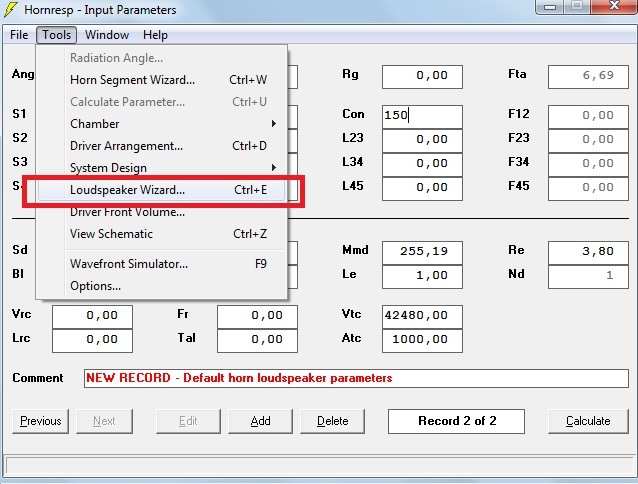Edit the Atc field showing 1000,00
Viewport: 638px width, 484px height.
coord(422,341)
